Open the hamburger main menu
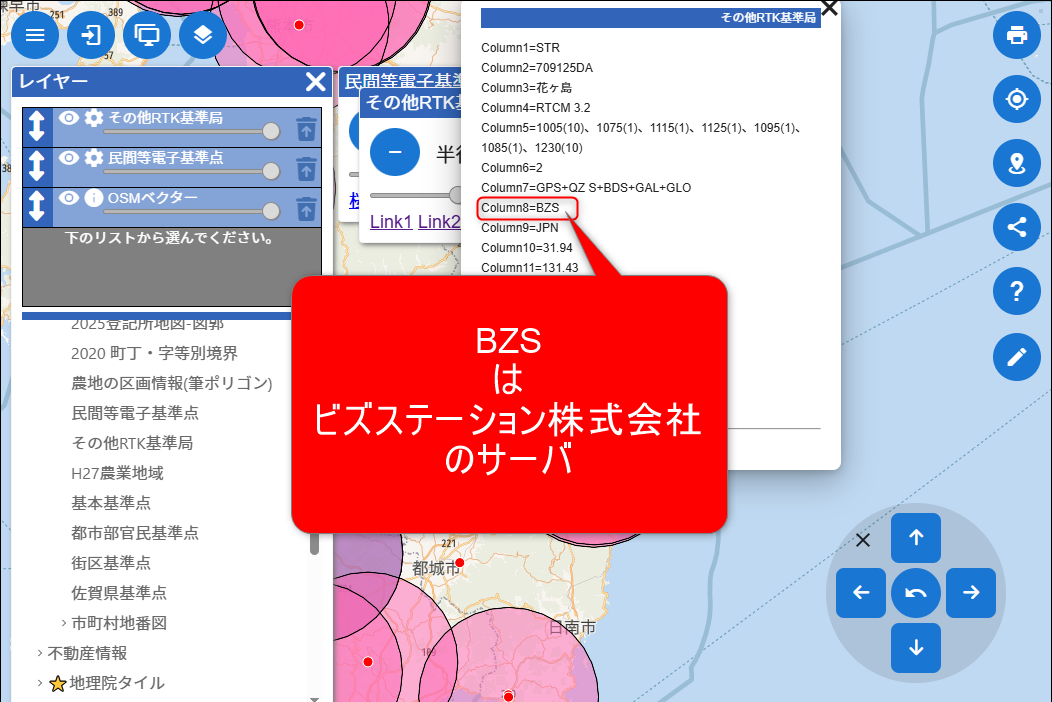Viewport: 1052px width, 702px height. [x=35, y=35]
